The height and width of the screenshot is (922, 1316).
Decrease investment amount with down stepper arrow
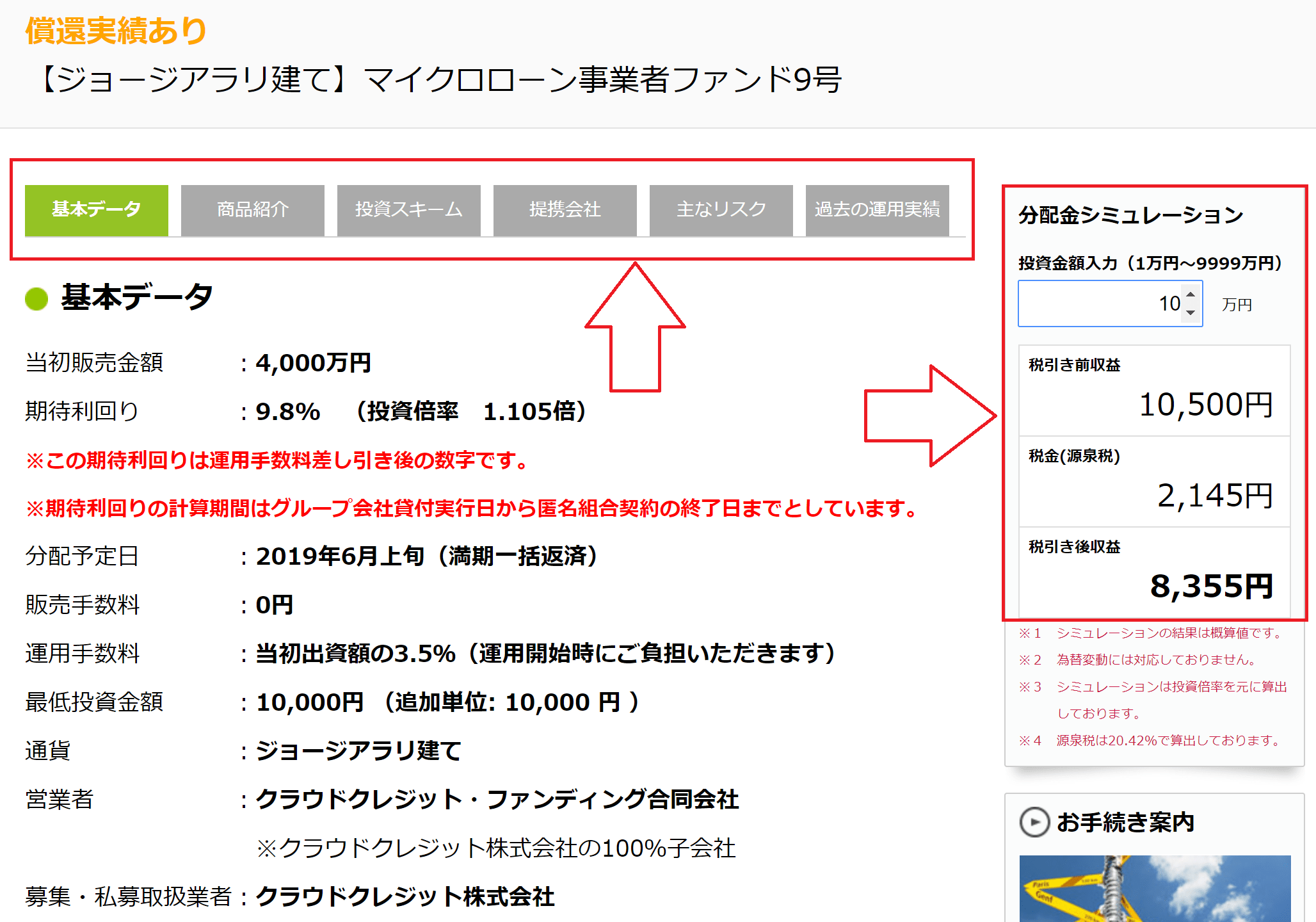click(1191, 312)
